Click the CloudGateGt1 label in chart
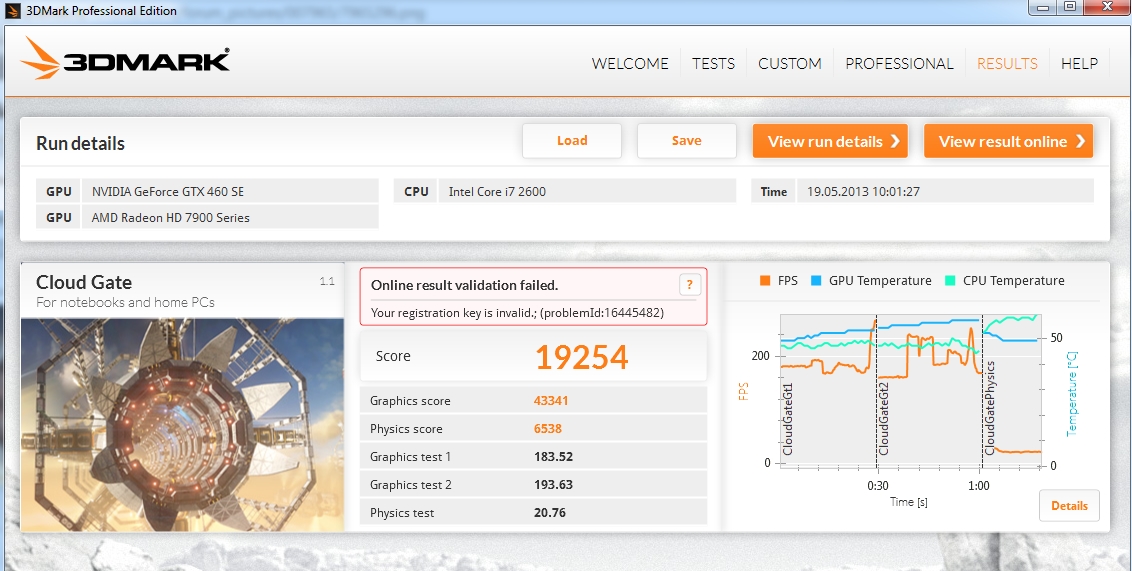The height and width of the screenshot is (571, 1132). 788,419
